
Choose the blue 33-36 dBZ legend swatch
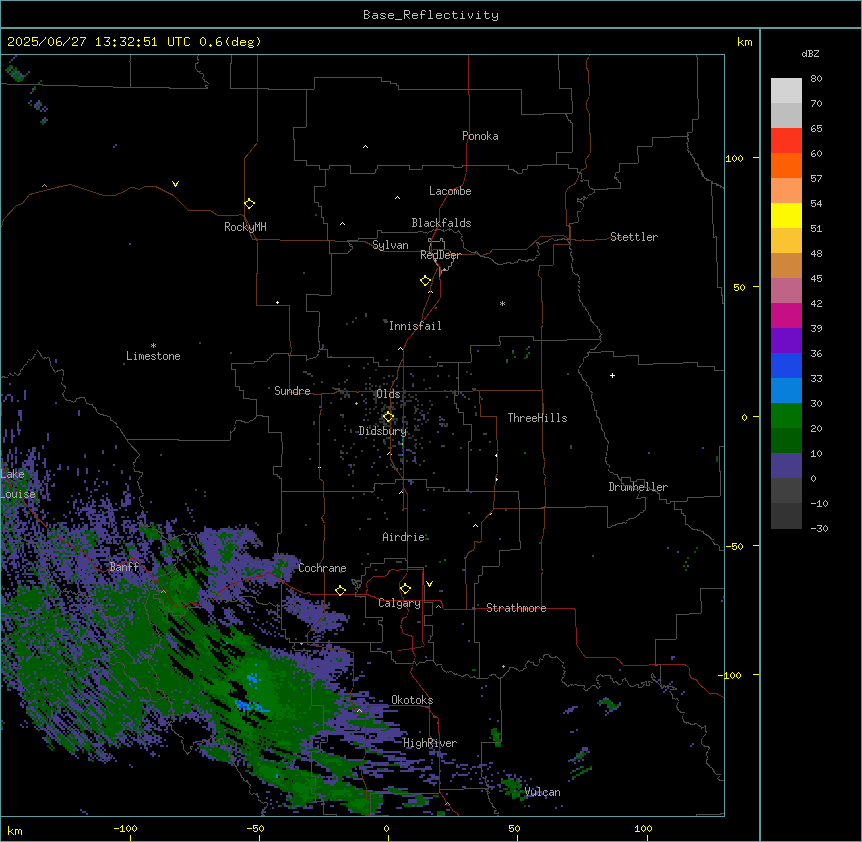coord(786,365)
